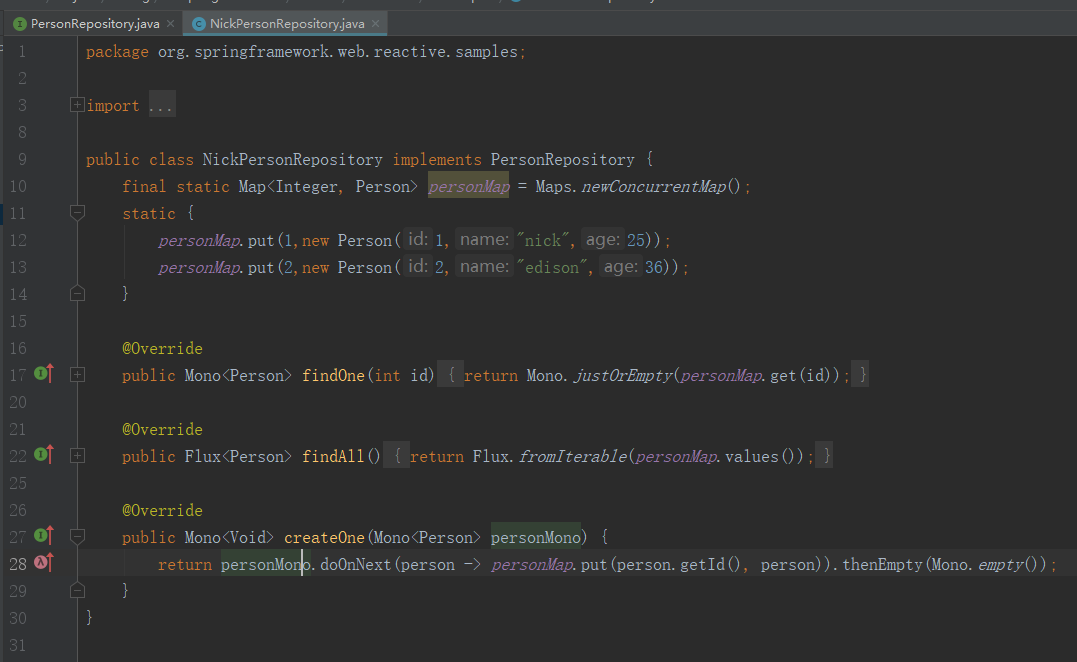
Task: Click the "nick" string literal on line 12
Action: (x=543, y=240)
